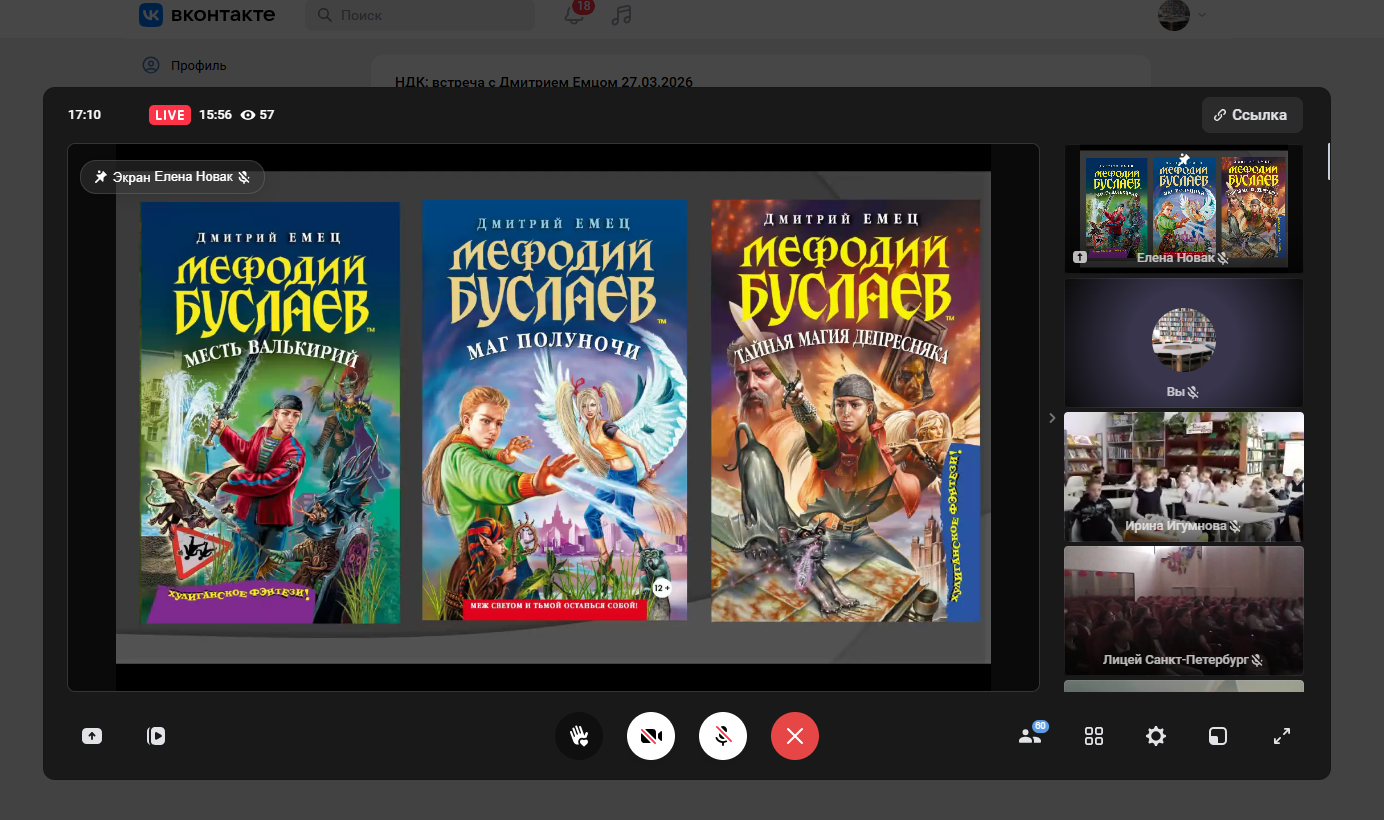Image resolution: width=1384 pixels, height=820 pixels.
Task: Open the watch-together video icon
Action: [156, 736]
